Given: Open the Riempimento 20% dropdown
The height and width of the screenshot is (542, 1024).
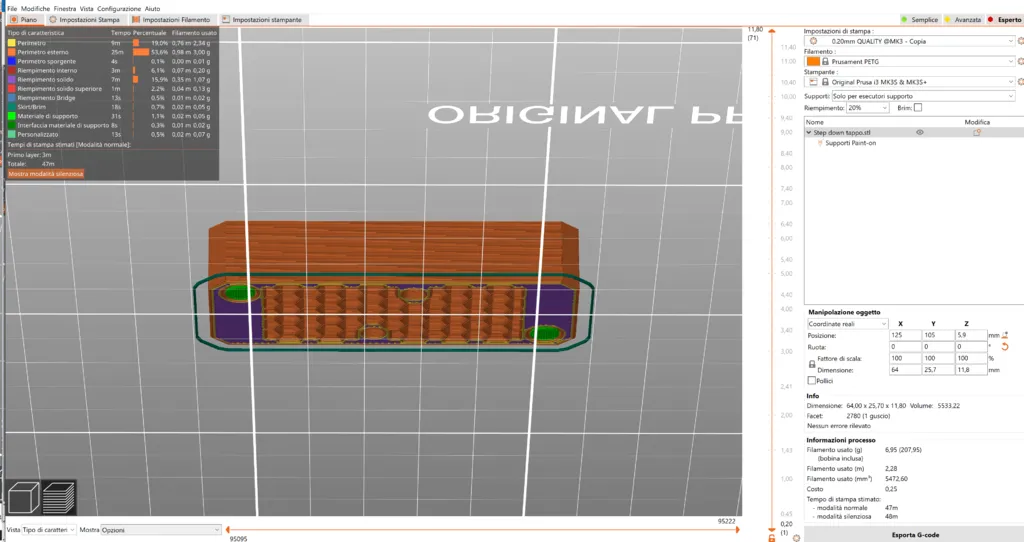Looking at the screenshot, I should 867,108.
